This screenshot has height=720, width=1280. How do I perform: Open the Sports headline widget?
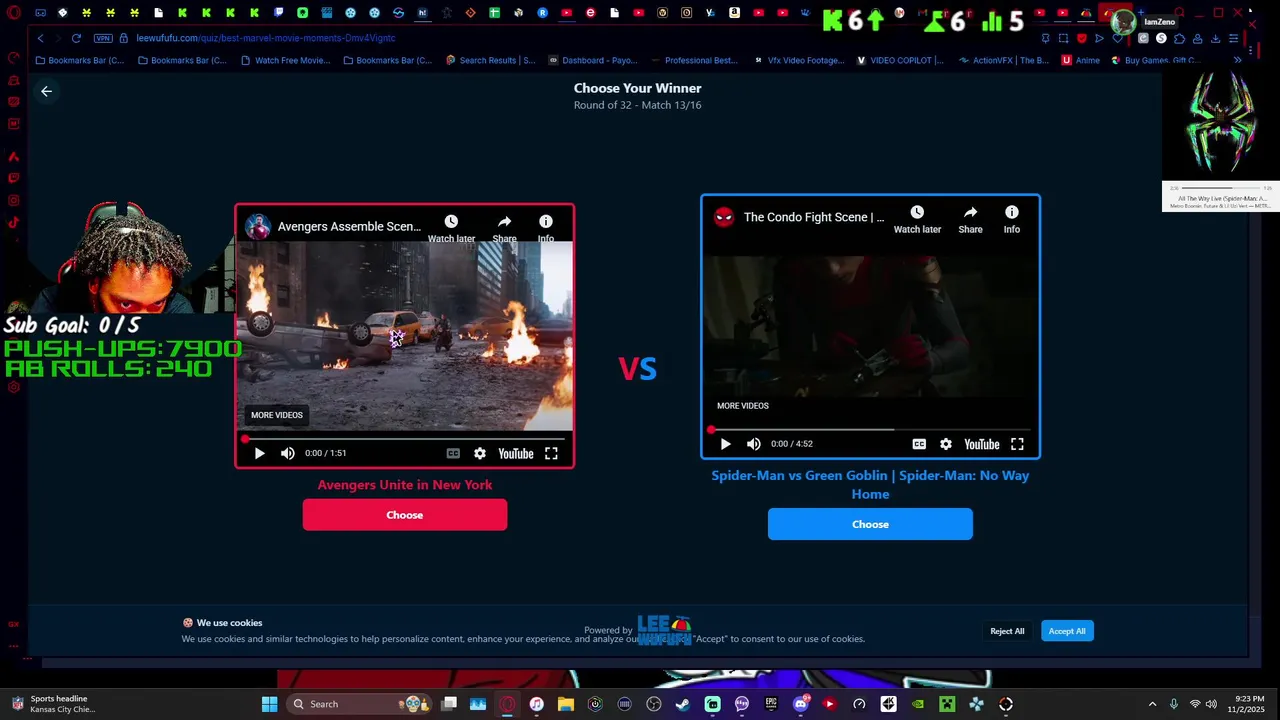click(55, 704)
